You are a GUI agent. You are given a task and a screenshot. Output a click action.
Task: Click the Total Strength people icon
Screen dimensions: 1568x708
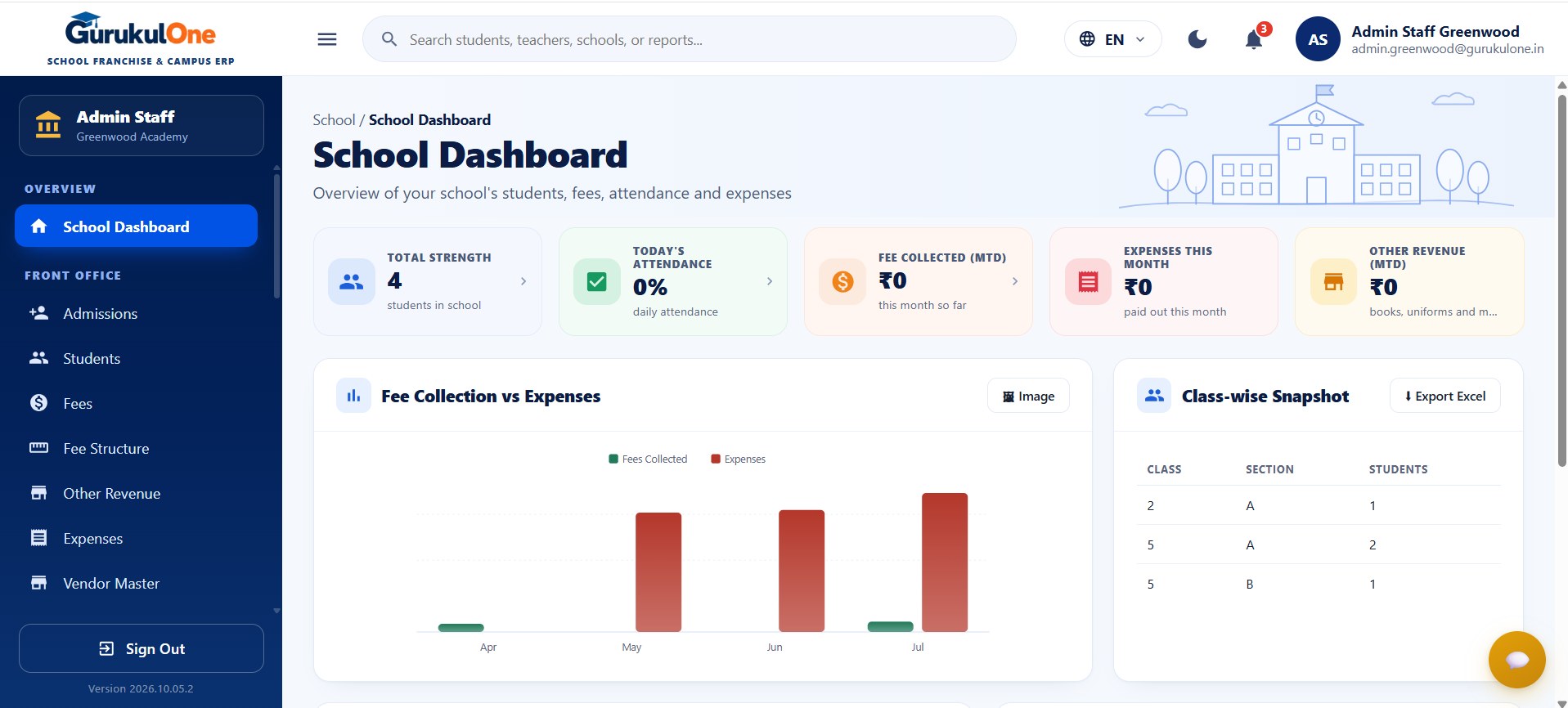352,281
